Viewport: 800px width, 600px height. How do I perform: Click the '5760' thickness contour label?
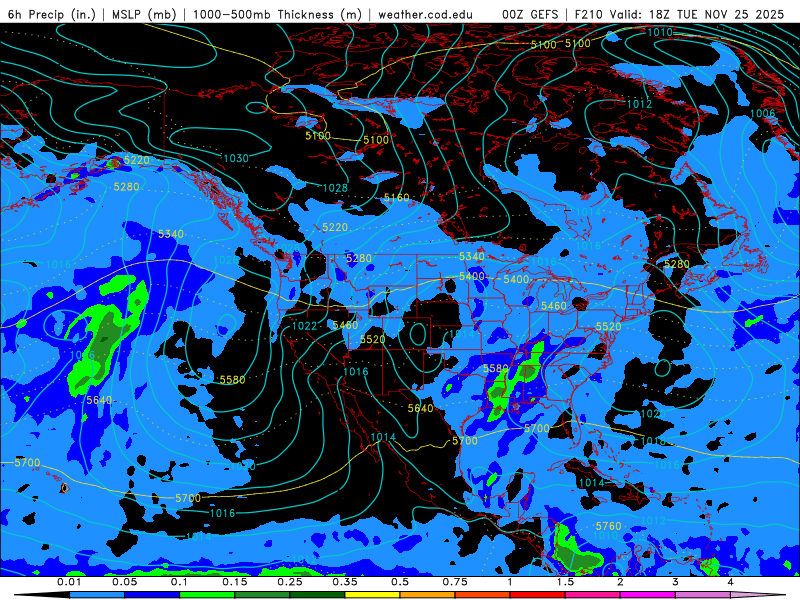[609, 526]
